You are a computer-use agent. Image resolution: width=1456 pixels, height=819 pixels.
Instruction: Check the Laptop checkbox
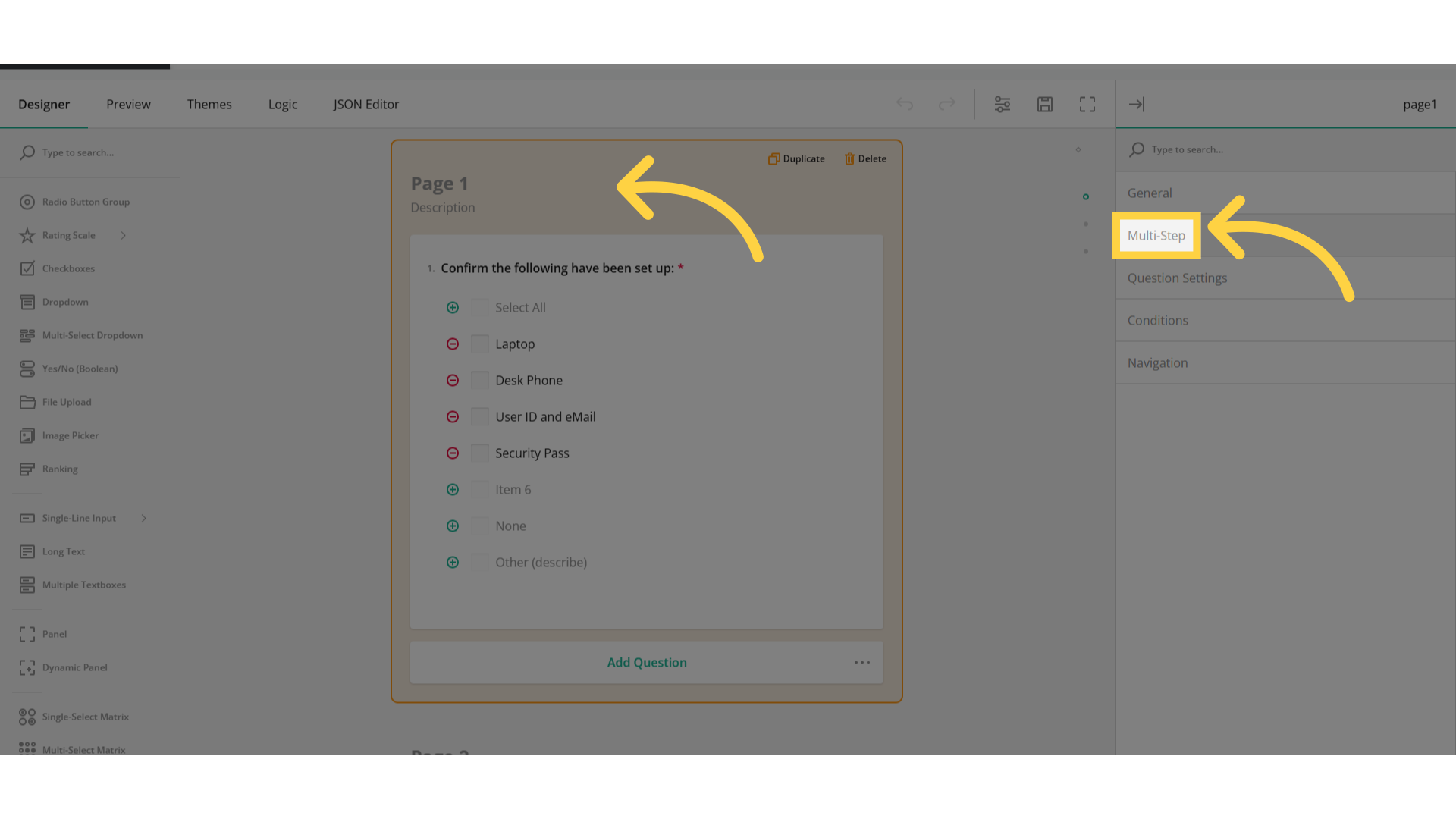tap(480, 344)
